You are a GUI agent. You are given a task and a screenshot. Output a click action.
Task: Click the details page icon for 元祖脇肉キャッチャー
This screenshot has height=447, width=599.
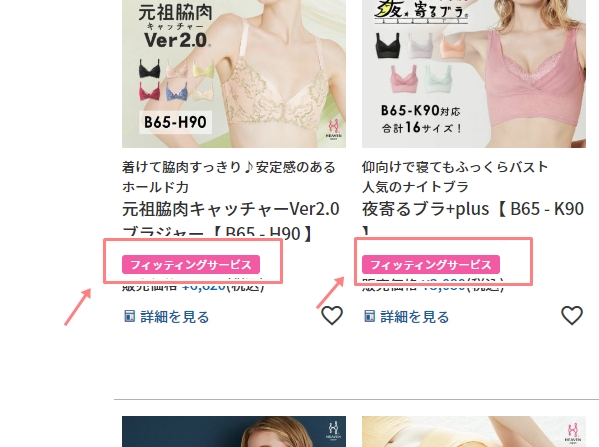[130, 316]
